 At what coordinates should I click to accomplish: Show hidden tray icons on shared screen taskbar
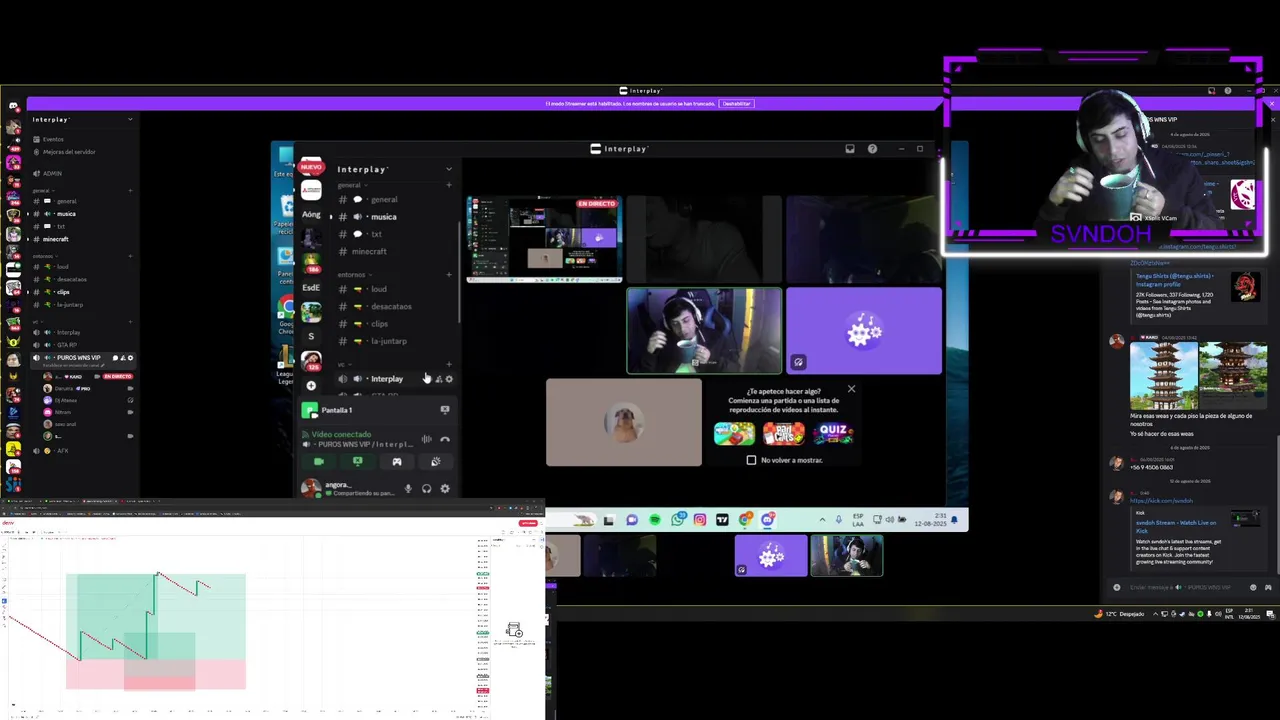(822, 520)
